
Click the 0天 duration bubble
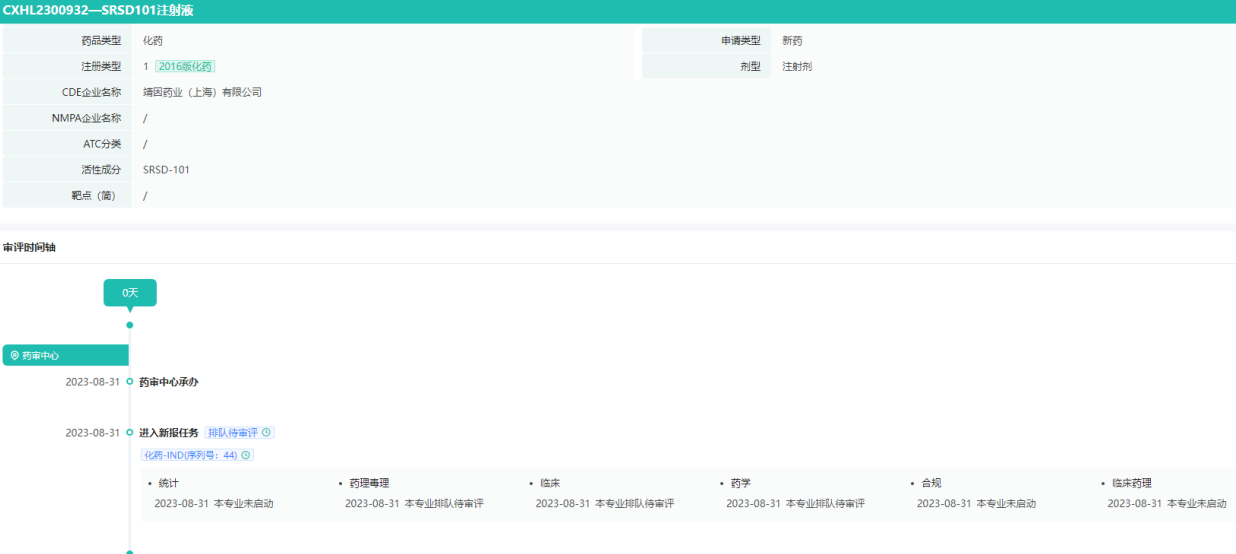click(130, 293)
